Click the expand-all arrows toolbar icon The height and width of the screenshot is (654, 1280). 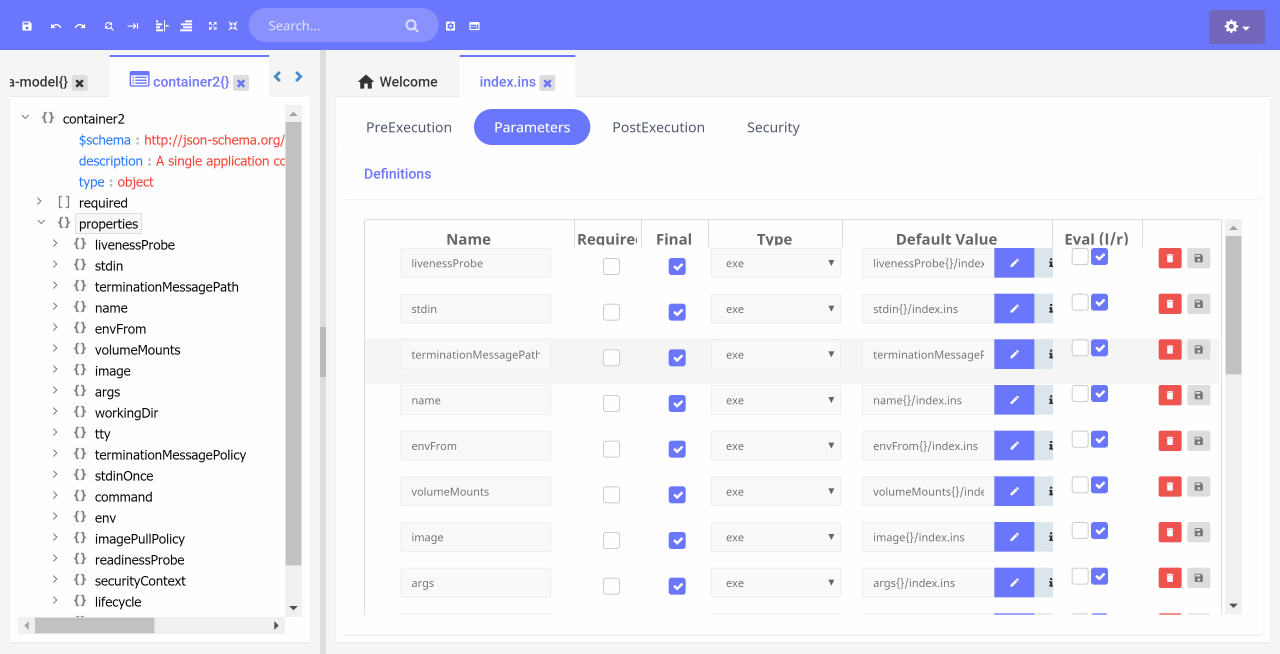pyautogui.click(x=212, y=26)
